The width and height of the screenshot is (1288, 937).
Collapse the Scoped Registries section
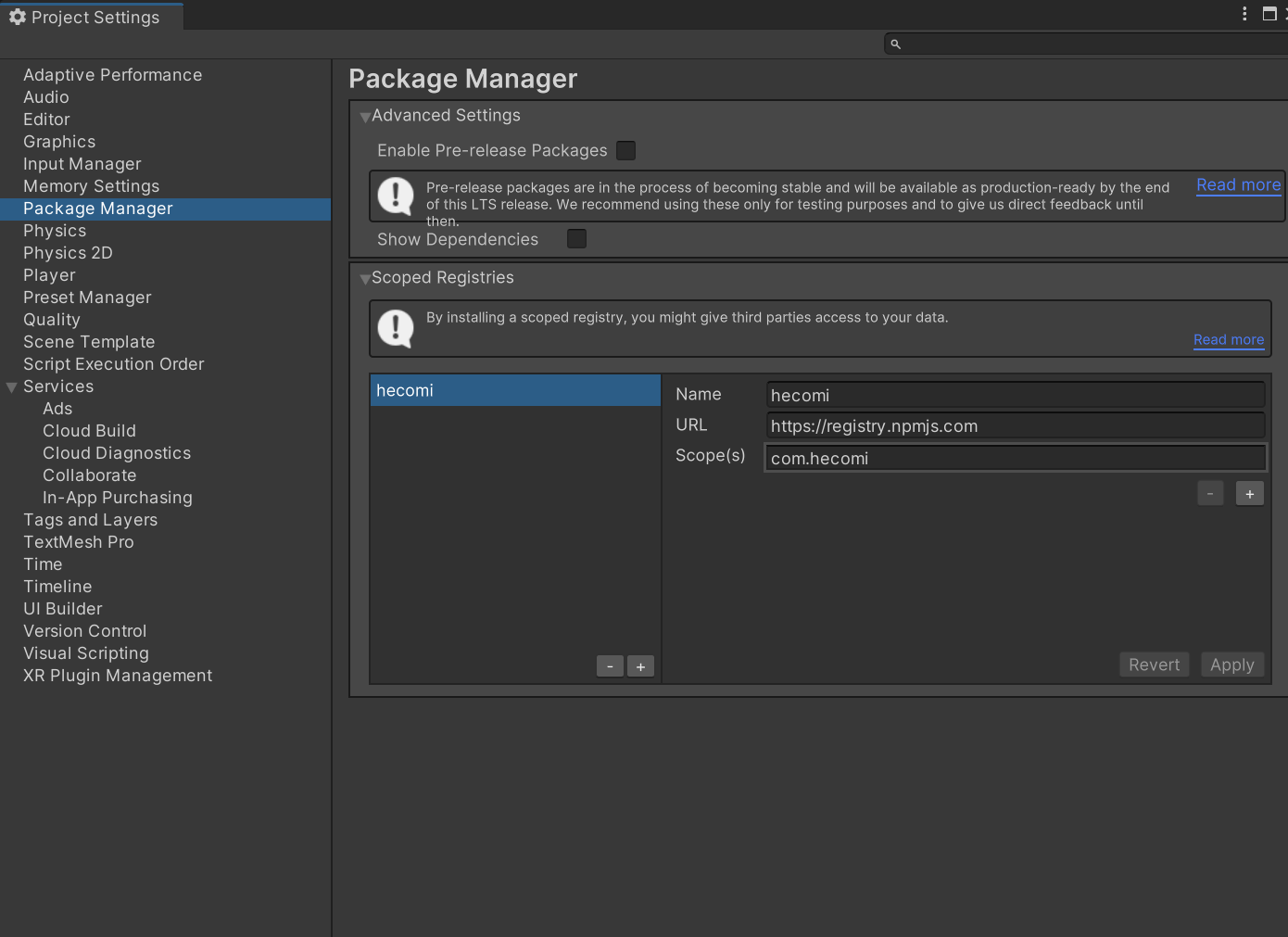pyautogui.click(x=365, y=279)
